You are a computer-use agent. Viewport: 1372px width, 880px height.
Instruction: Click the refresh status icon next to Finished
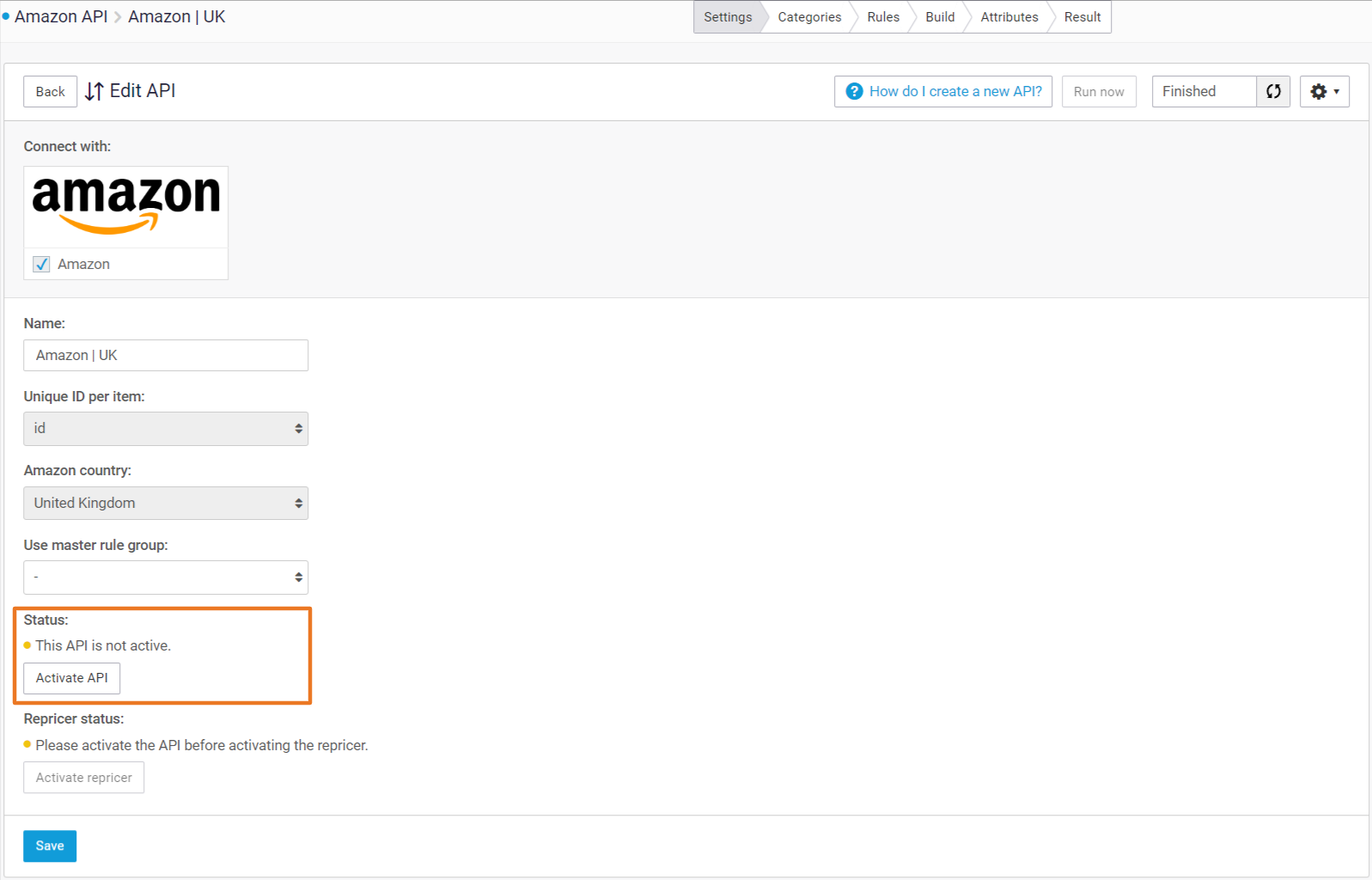point(1273,91)
